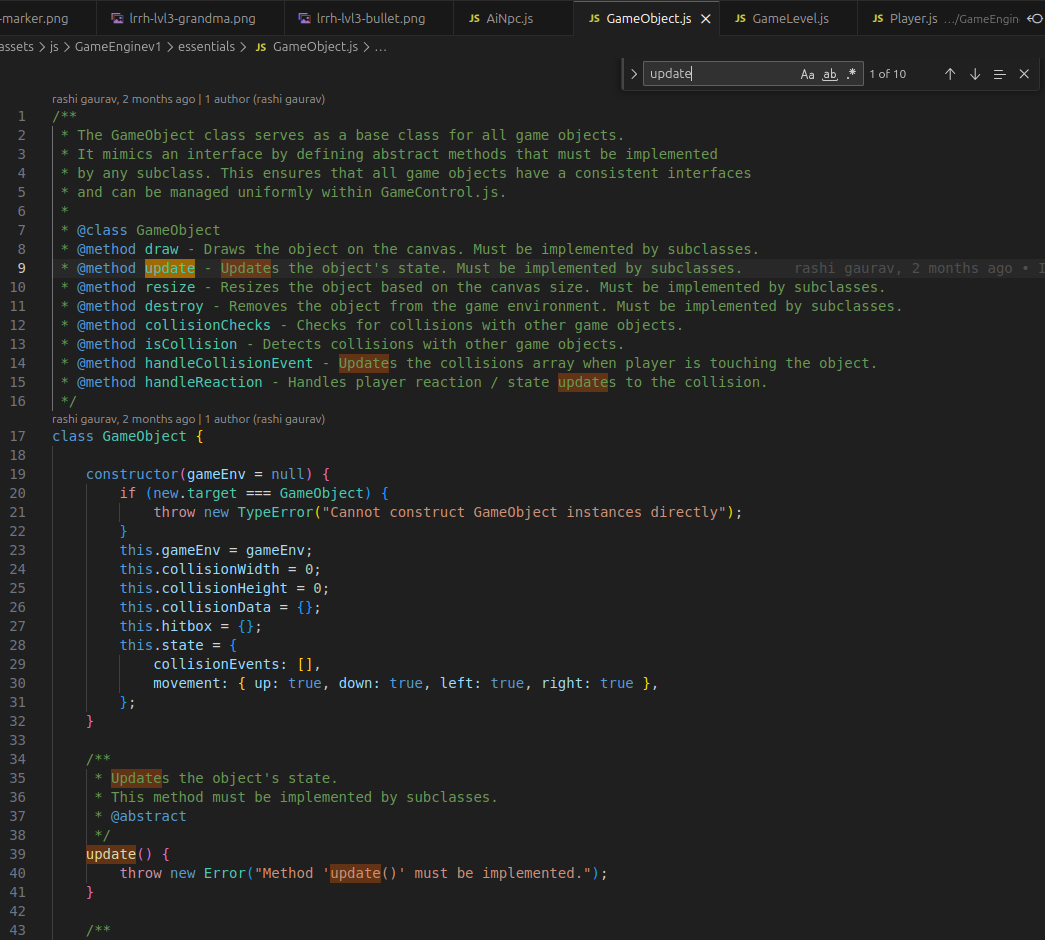The image size is (1045, 940).
Task: Go to previous match arrow
Action: [x=950, y=74]
